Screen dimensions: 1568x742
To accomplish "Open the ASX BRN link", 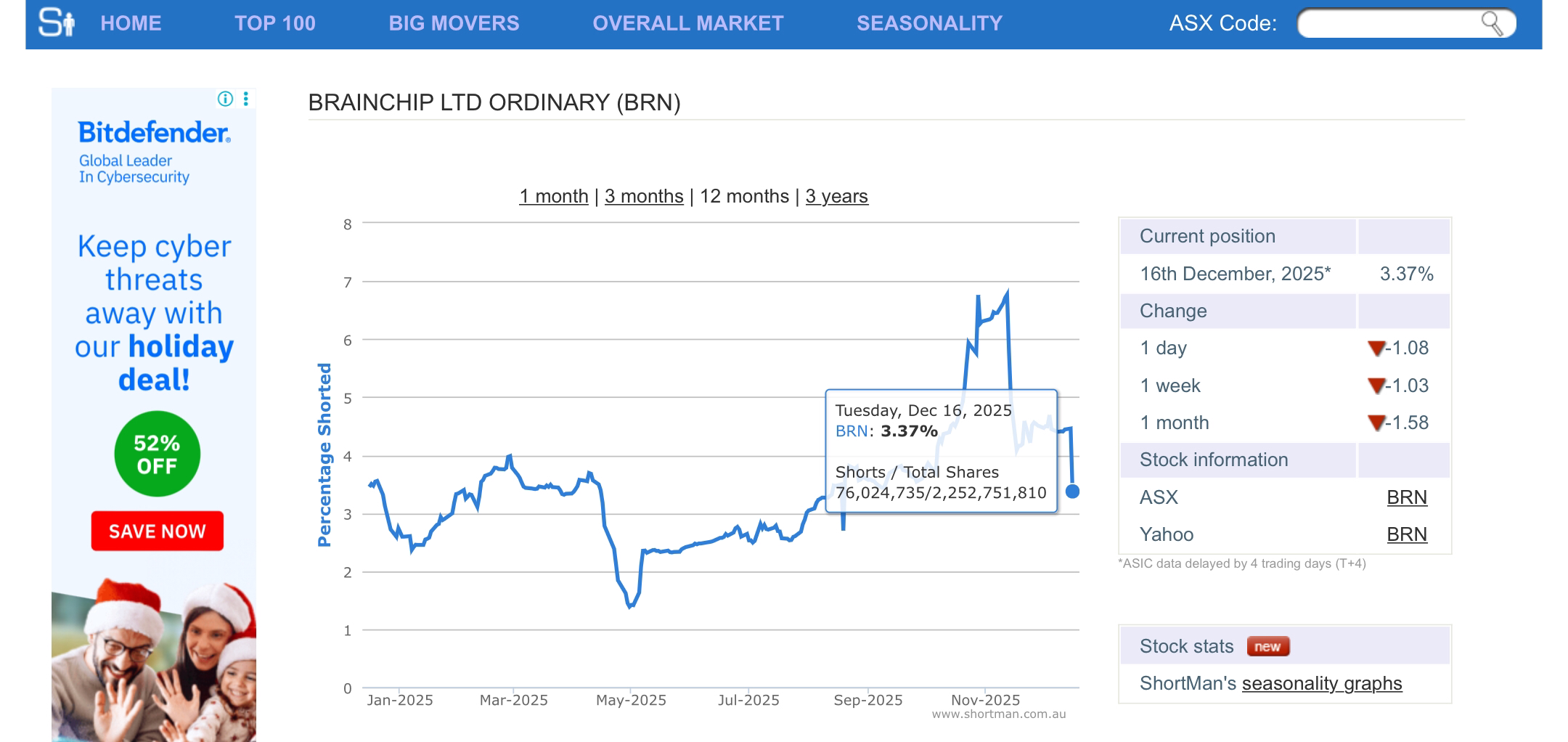I will point(1406,497).
